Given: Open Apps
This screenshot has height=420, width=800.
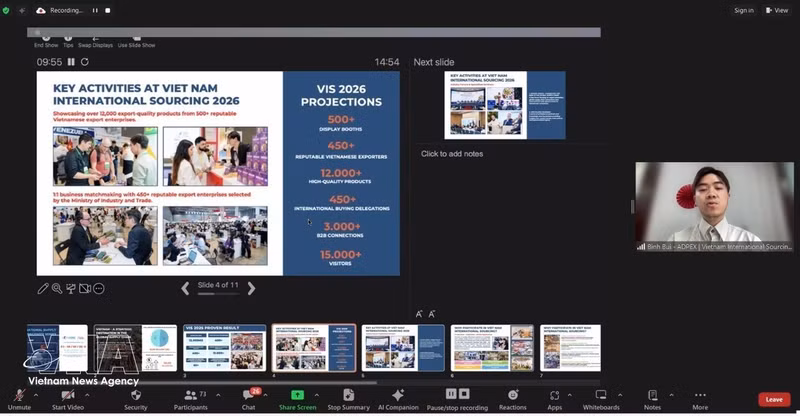Looking at the screenshot, I should point(555,400).
